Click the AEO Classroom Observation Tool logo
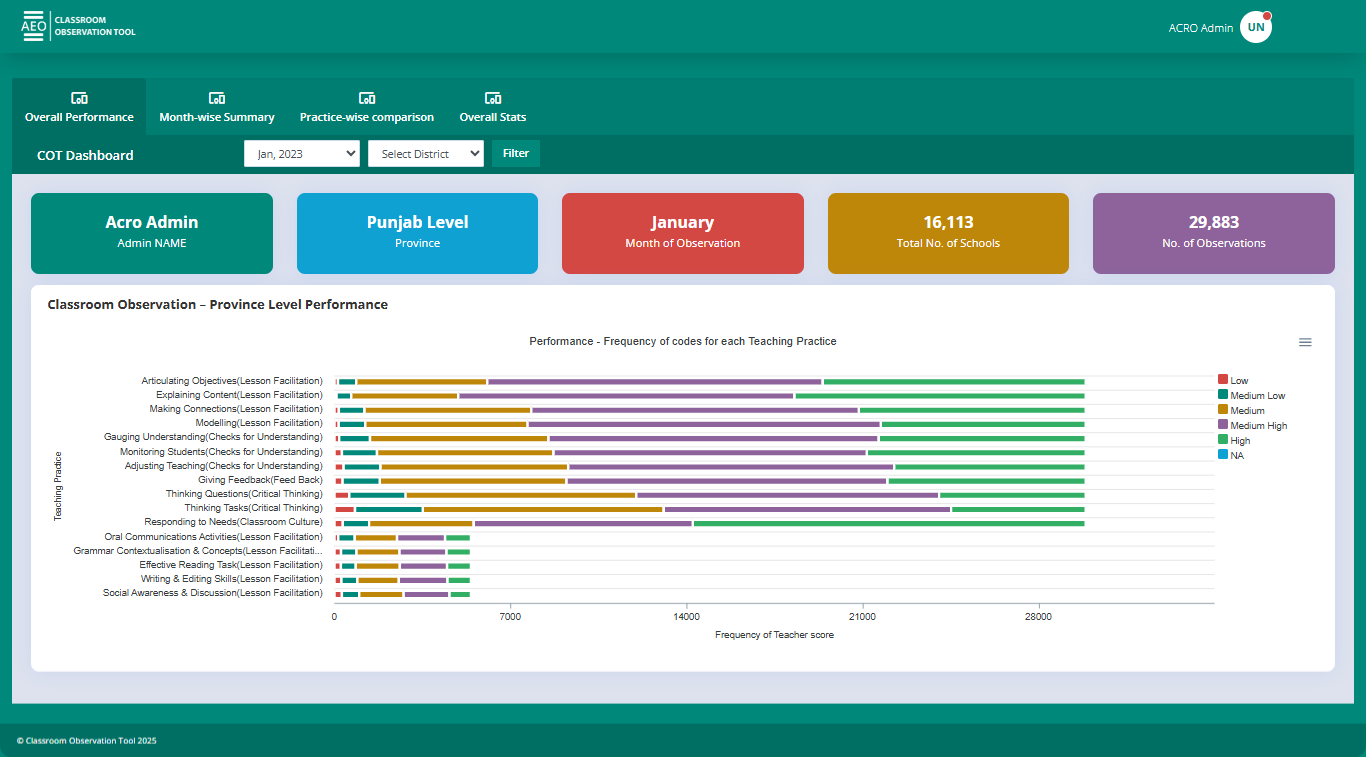This screenshot has height=758, width=1366. point(79,26)
